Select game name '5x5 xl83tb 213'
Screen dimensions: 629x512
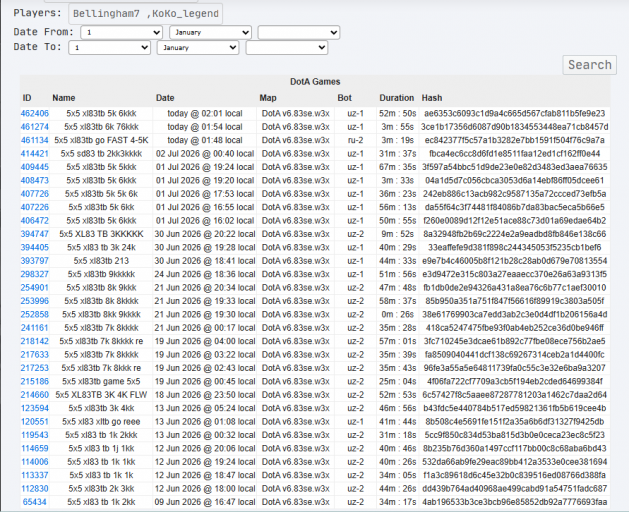pyautogui.click(x=101, y=261)
